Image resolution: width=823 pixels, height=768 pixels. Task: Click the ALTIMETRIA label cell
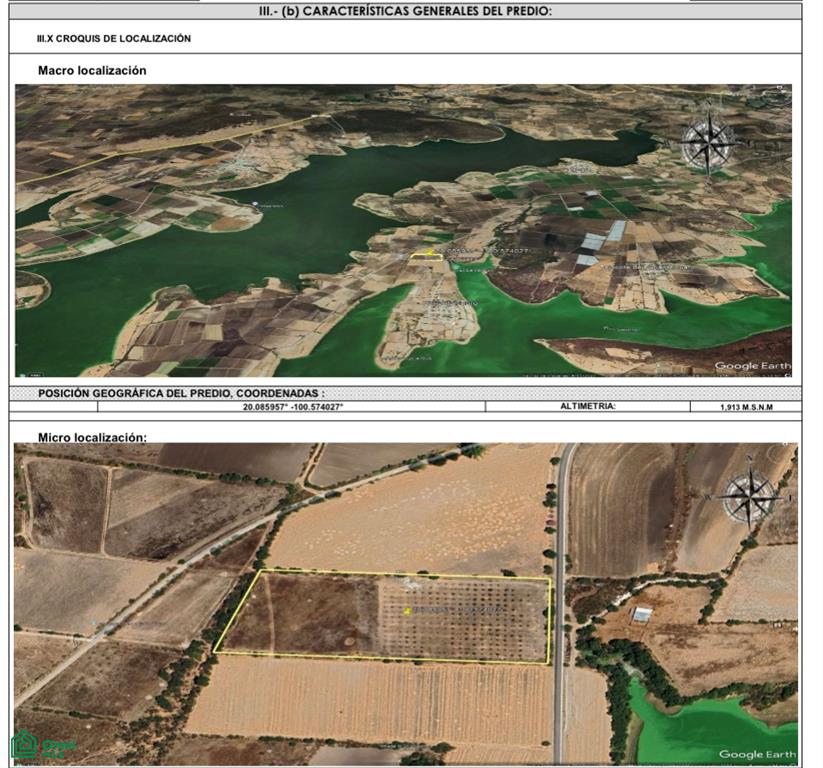coord(587,406)
